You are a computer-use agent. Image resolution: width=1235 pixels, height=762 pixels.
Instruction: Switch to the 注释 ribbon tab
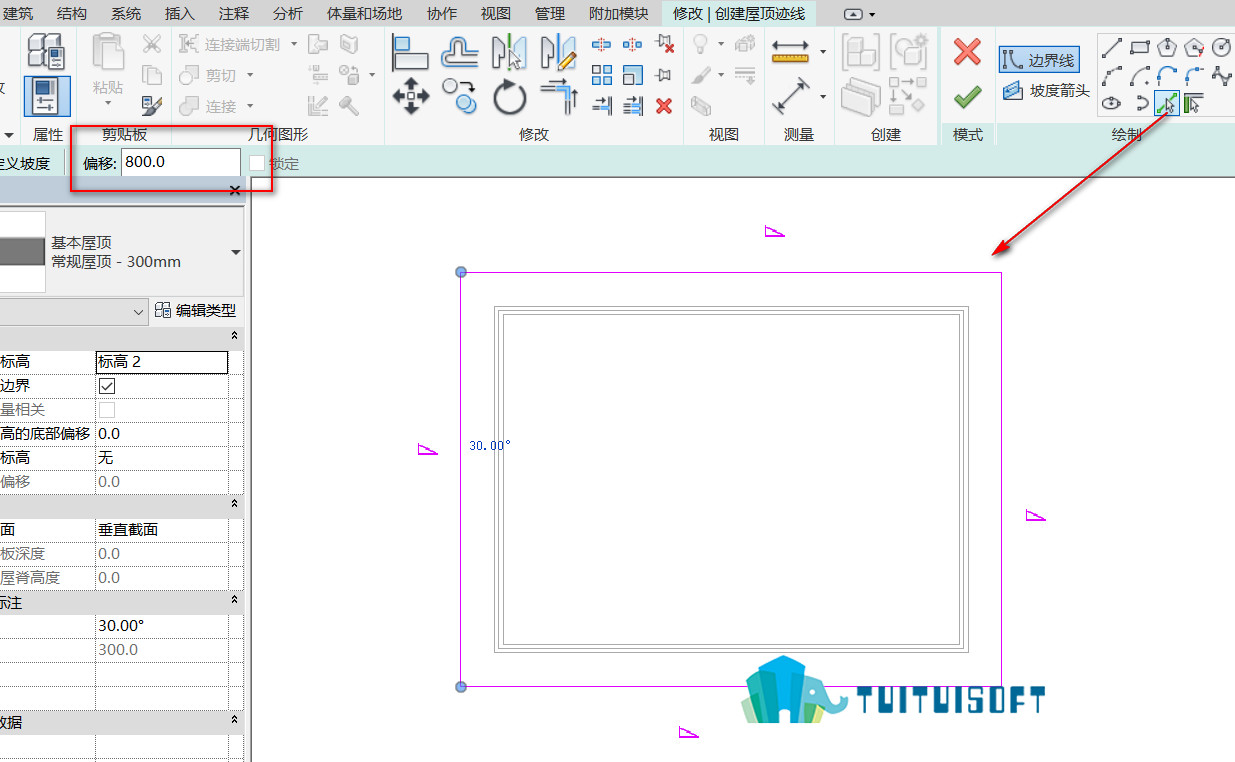[x=234, y=14]
